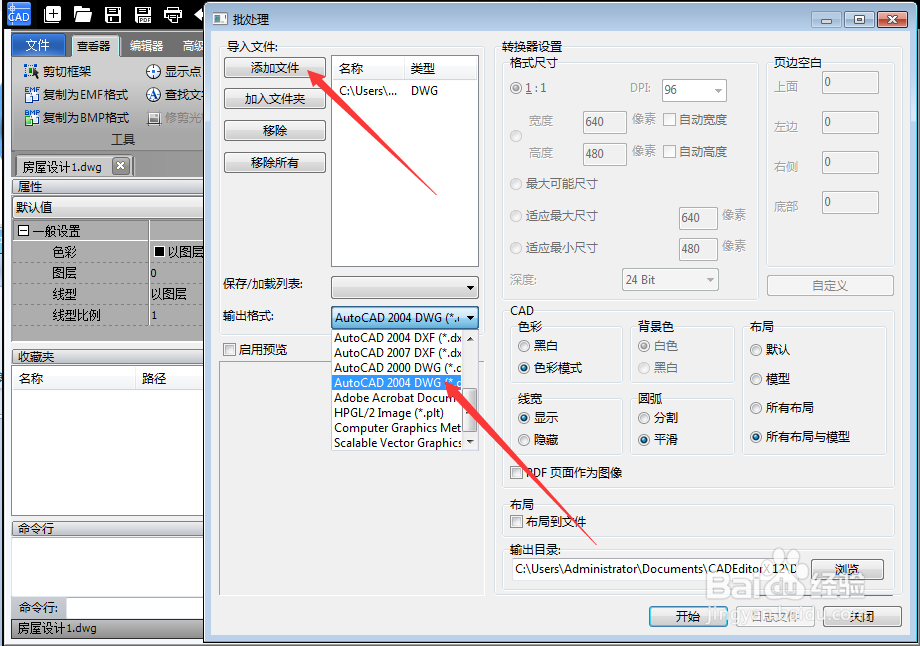The width and height of the screenshot is (920, 646).
Task: Select the 黑白 color radio button
Action: (x=524, y=346)
